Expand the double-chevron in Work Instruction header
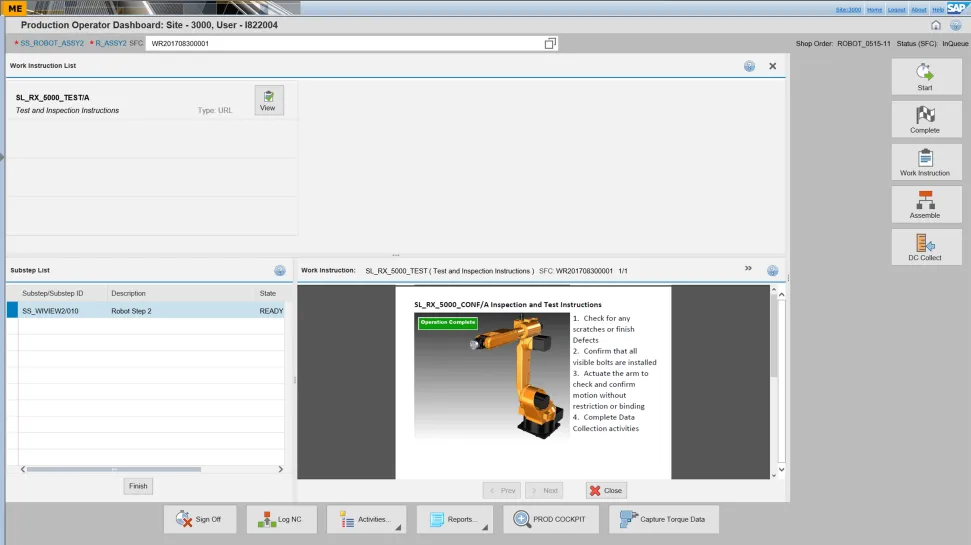This screenshot has height=545, width=971. (748, 269)
